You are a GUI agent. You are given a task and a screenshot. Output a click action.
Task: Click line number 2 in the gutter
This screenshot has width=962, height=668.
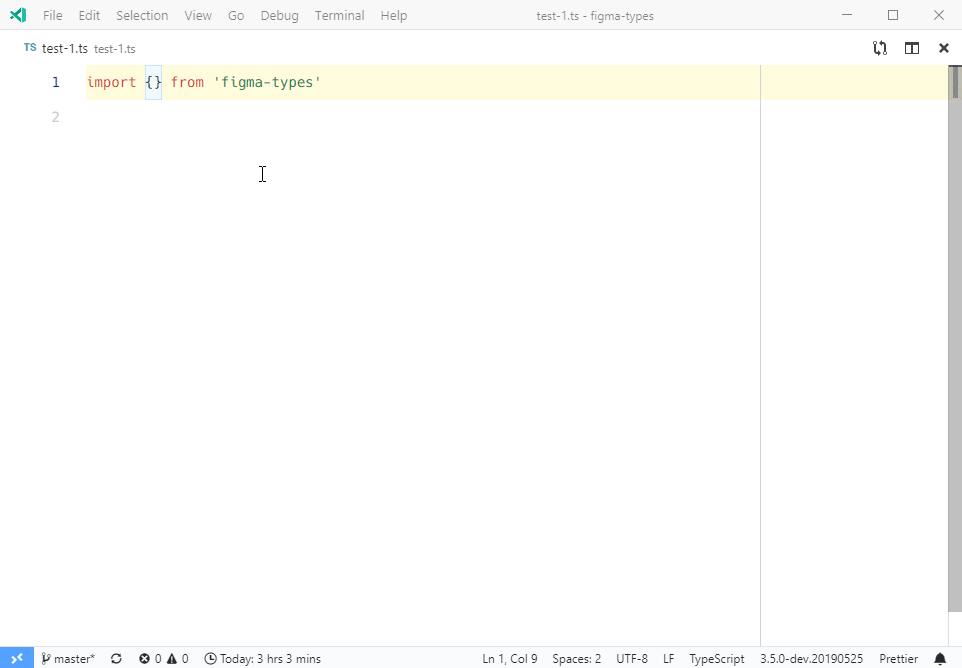pyautogui.click(x=55, y=117)
